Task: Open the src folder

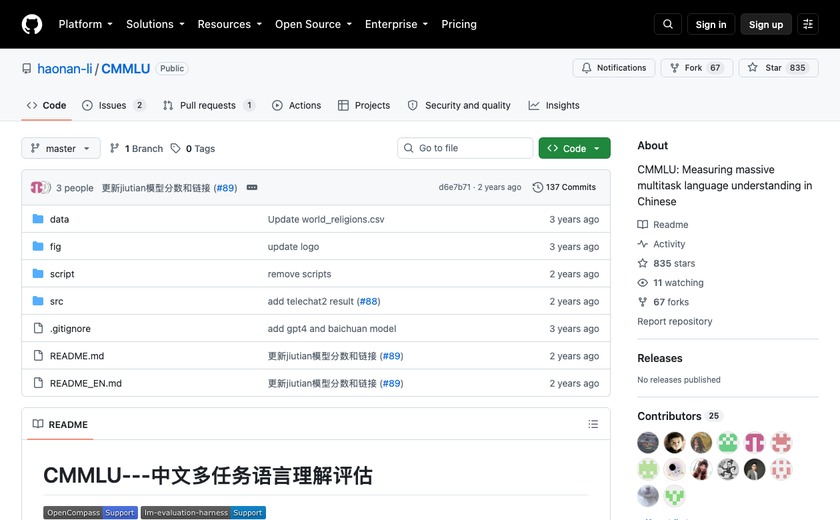Action: (x=56, y=301)
